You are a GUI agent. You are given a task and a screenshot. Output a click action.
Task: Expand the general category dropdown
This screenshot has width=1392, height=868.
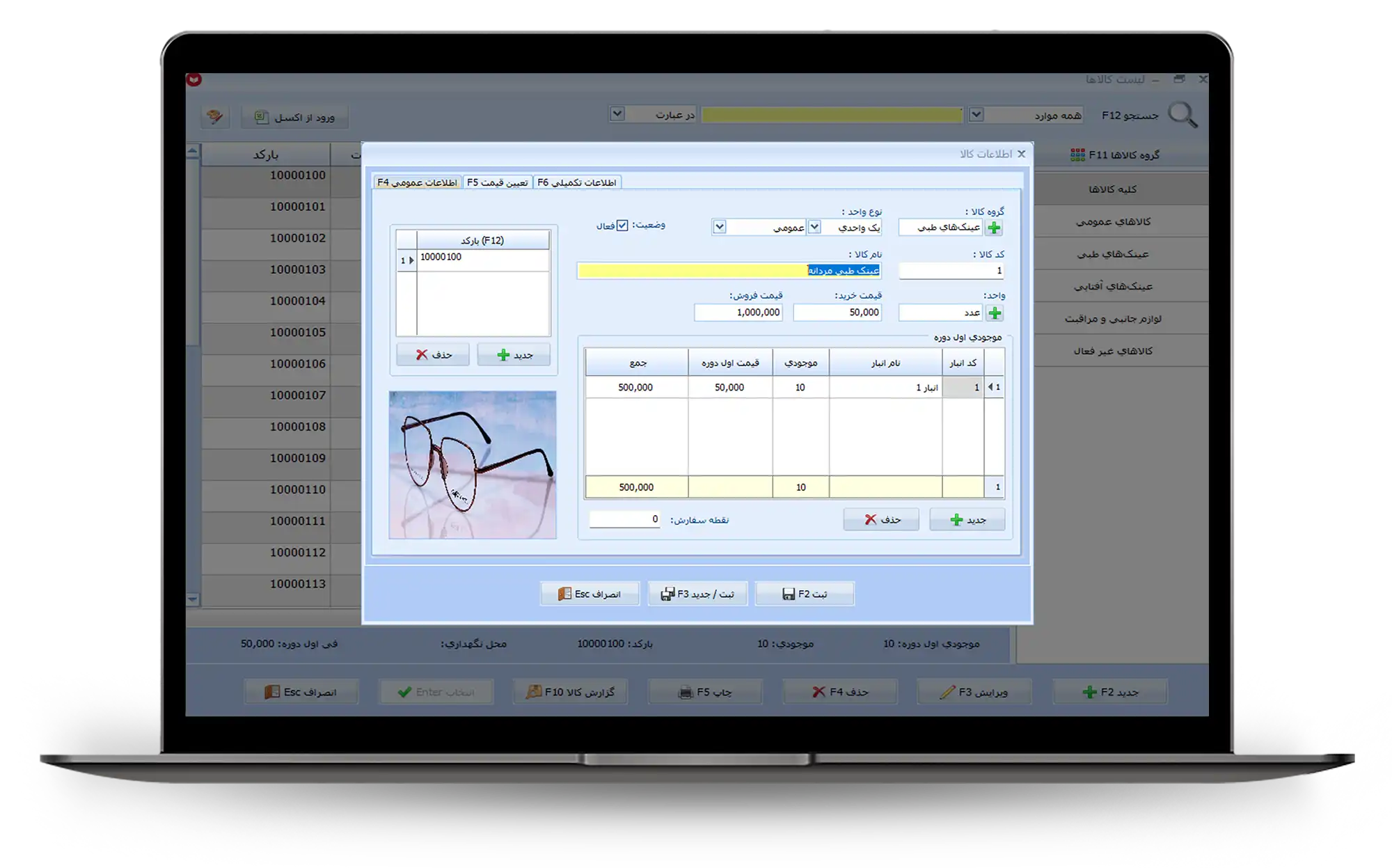(720, 227)
